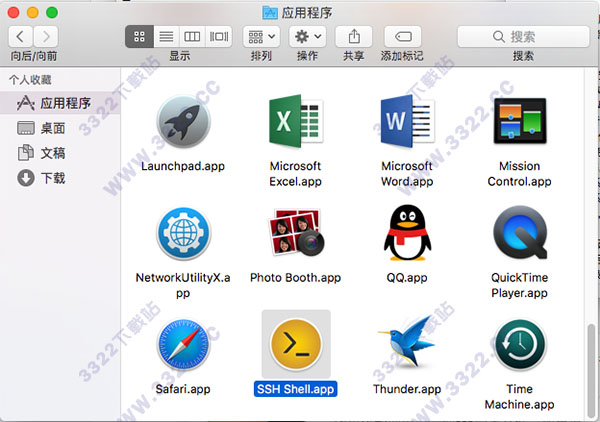Image resolution: width=600 pixels, height=422 pixels.
Task: Click the Photo Booth.app name label
Action: point(295,277)
